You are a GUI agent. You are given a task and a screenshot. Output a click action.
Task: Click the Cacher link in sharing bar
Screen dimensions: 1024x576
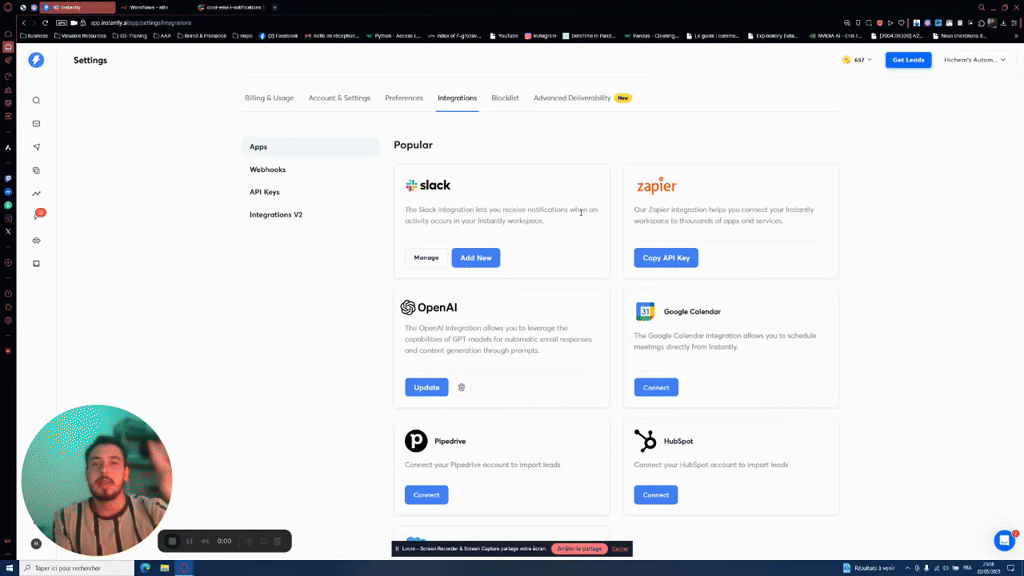[x=620, y=549]
